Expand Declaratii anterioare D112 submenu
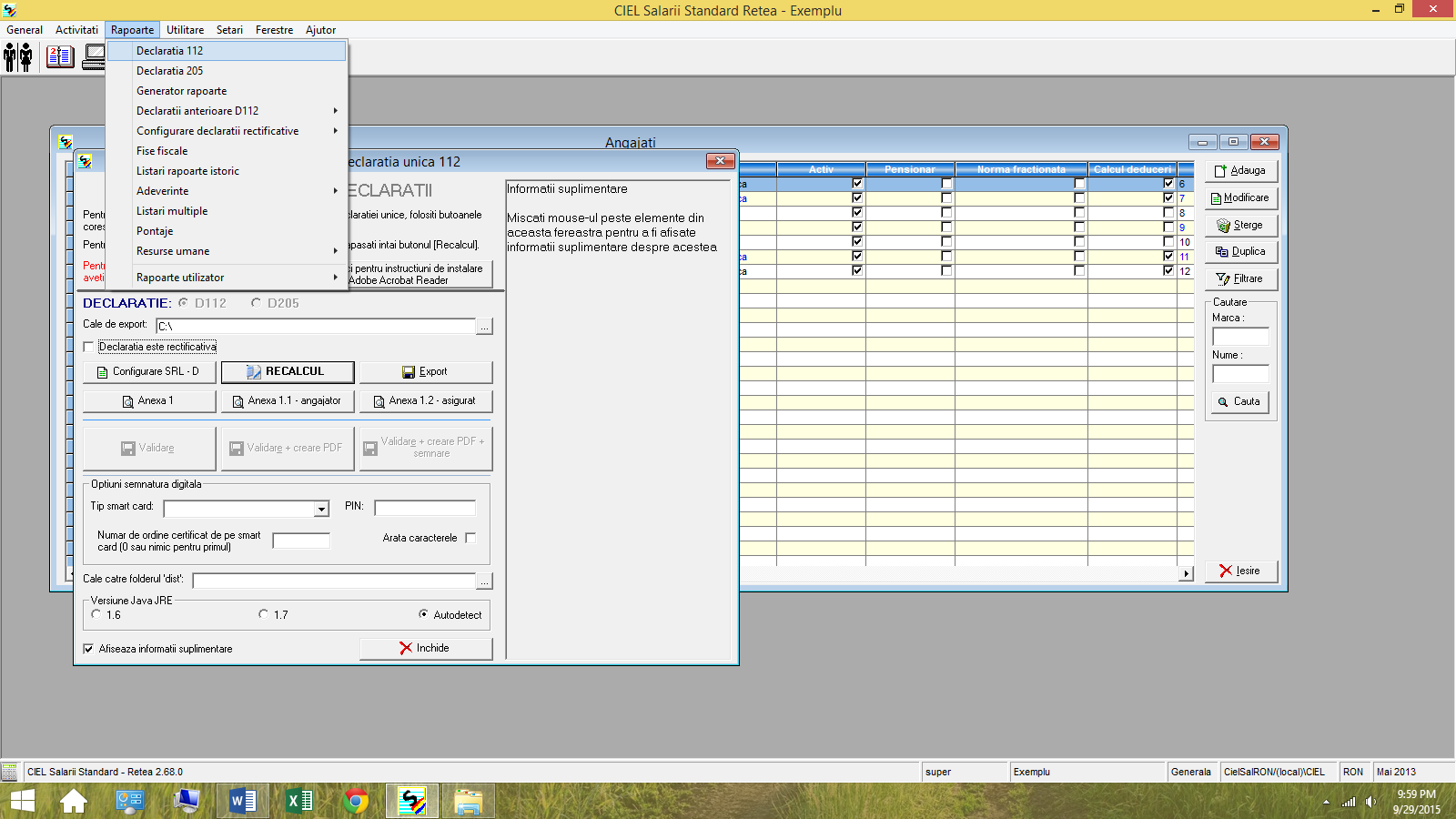 pos(227,111)
